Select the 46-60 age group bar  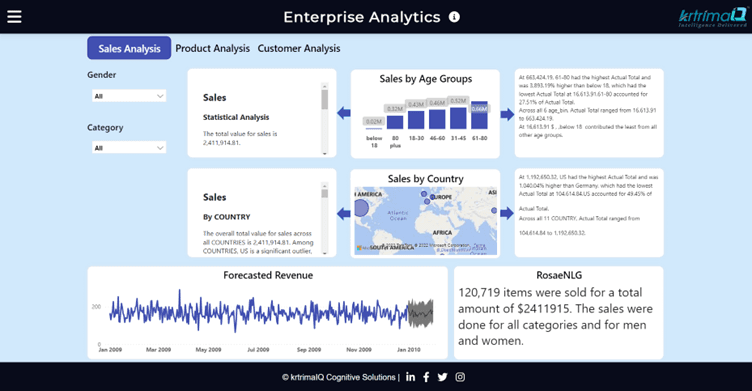pos(437,119)
